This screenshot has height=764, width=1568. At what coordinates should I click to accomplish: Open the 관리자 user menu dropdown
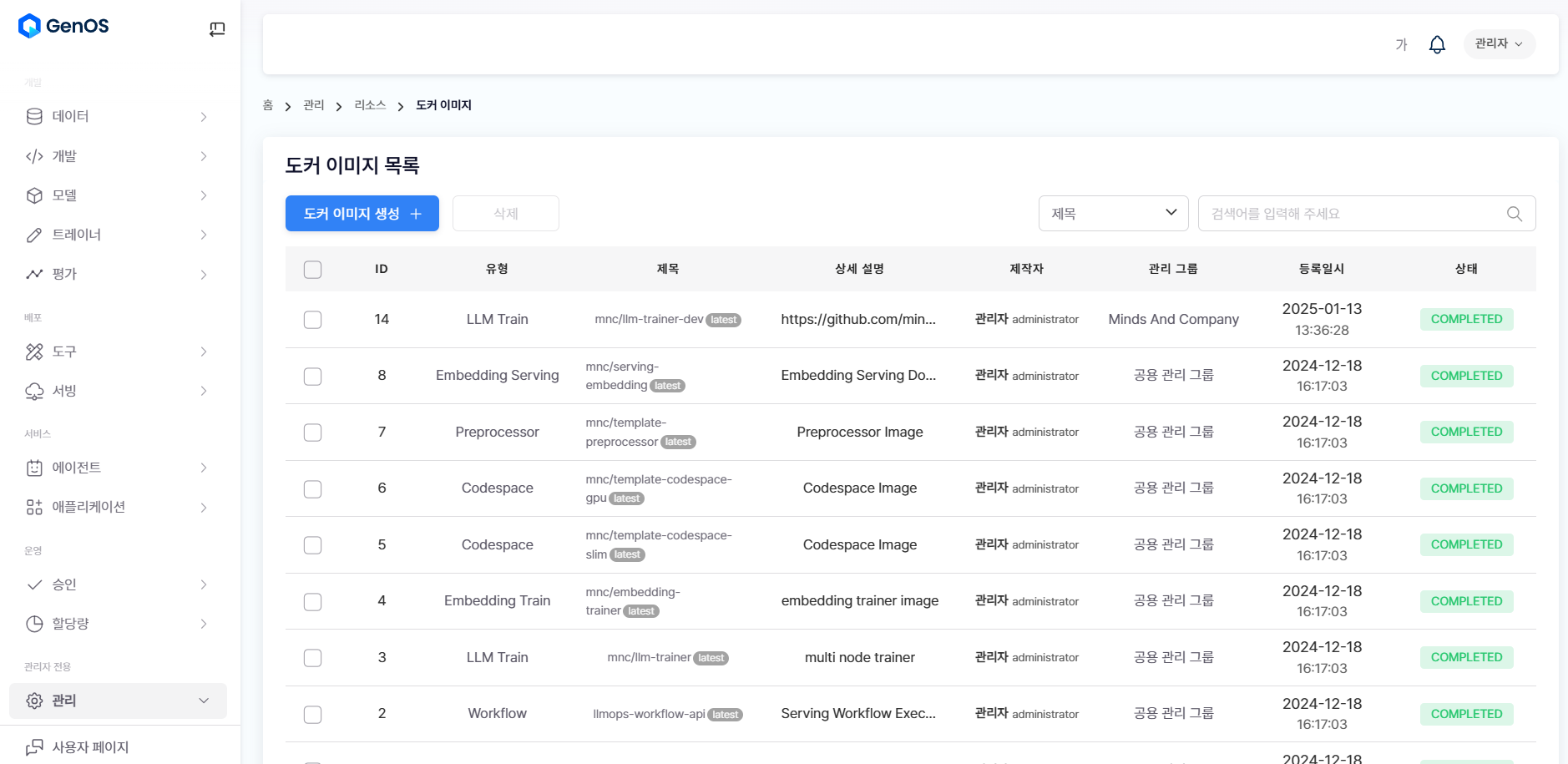pos(1499,43)
